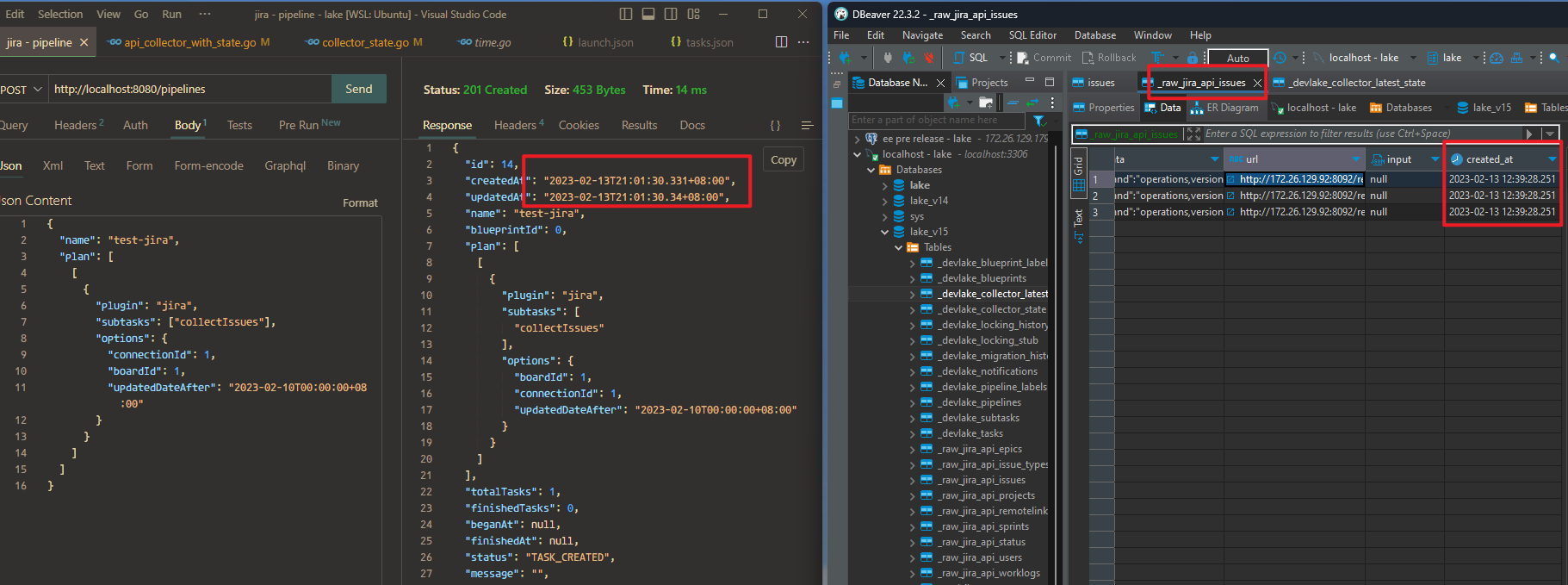The height and width of the screenshot is (585, 1568).
Task: Open Customize Layout icon in VS Code
Action: point(694,14)
